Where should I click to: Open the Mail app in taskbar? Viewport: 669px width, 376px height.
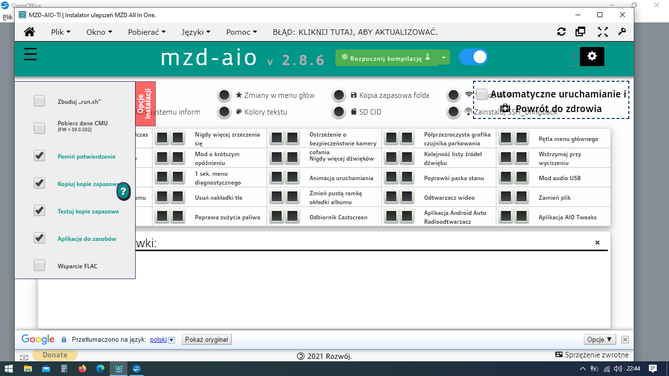46,369
